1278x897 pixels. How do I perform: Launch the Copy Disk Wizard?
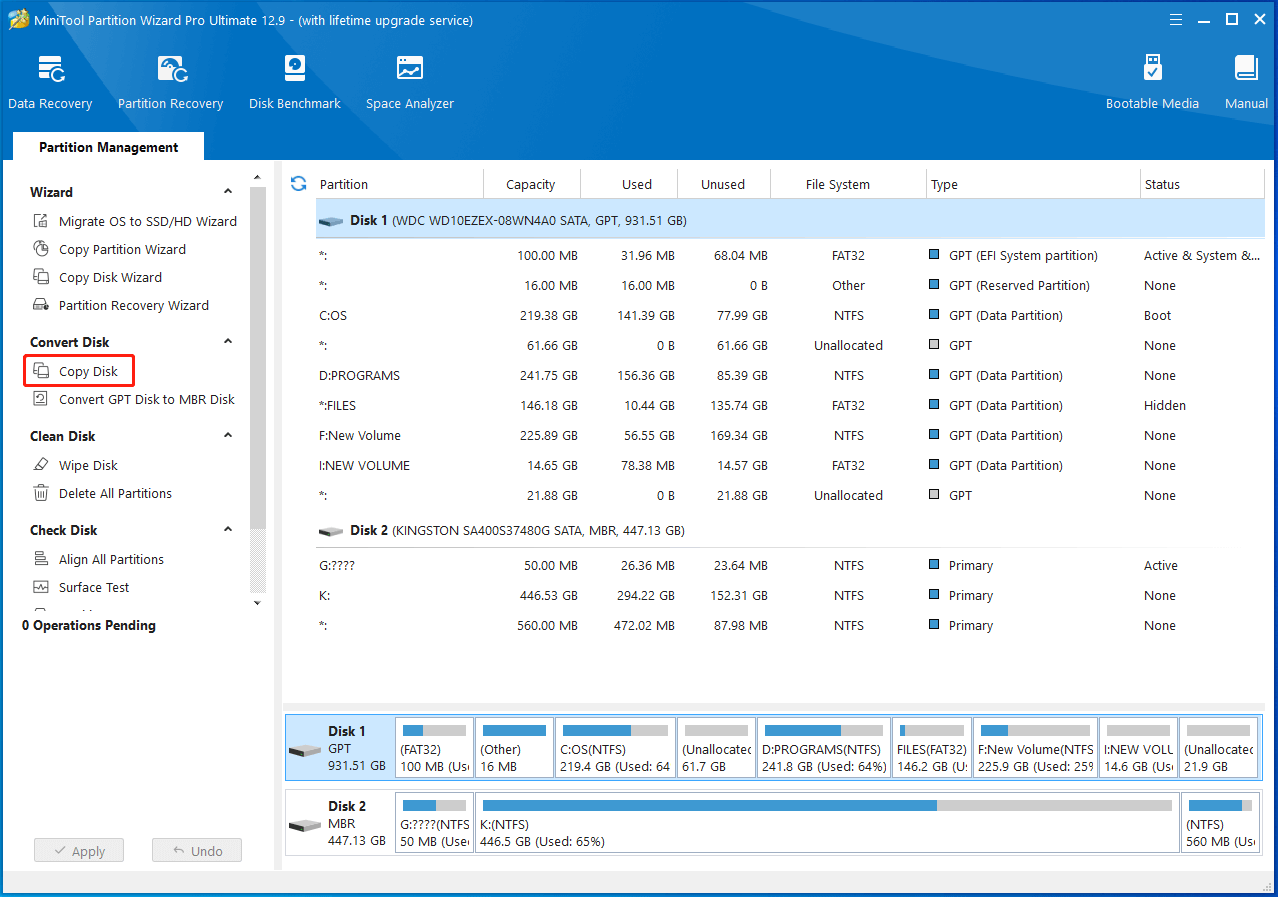click(x=98, y=277)
